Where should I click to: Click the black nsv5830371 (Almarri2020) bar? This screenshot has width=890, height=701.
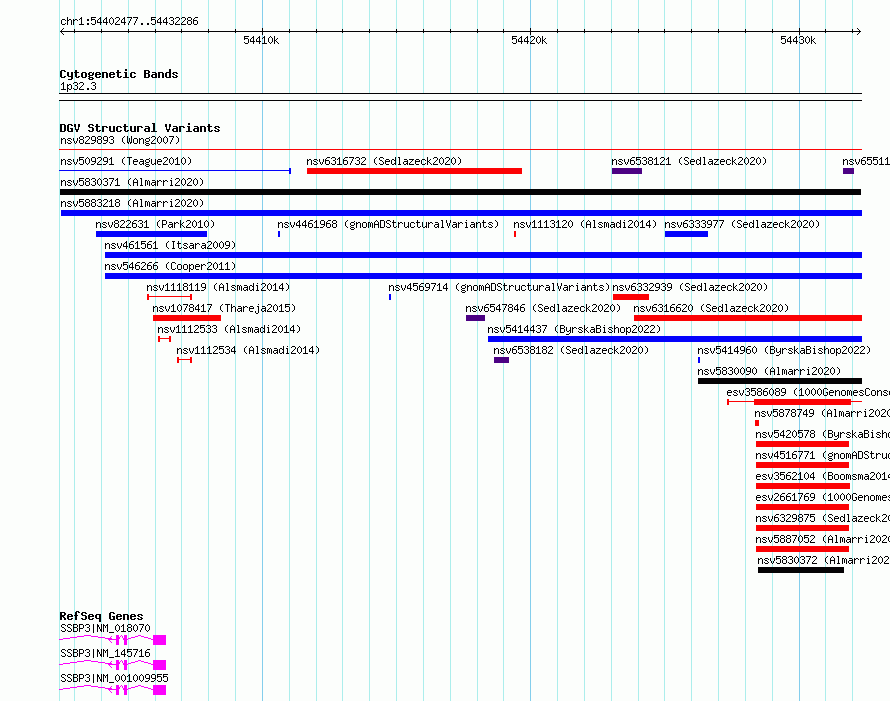pos(461,192)
